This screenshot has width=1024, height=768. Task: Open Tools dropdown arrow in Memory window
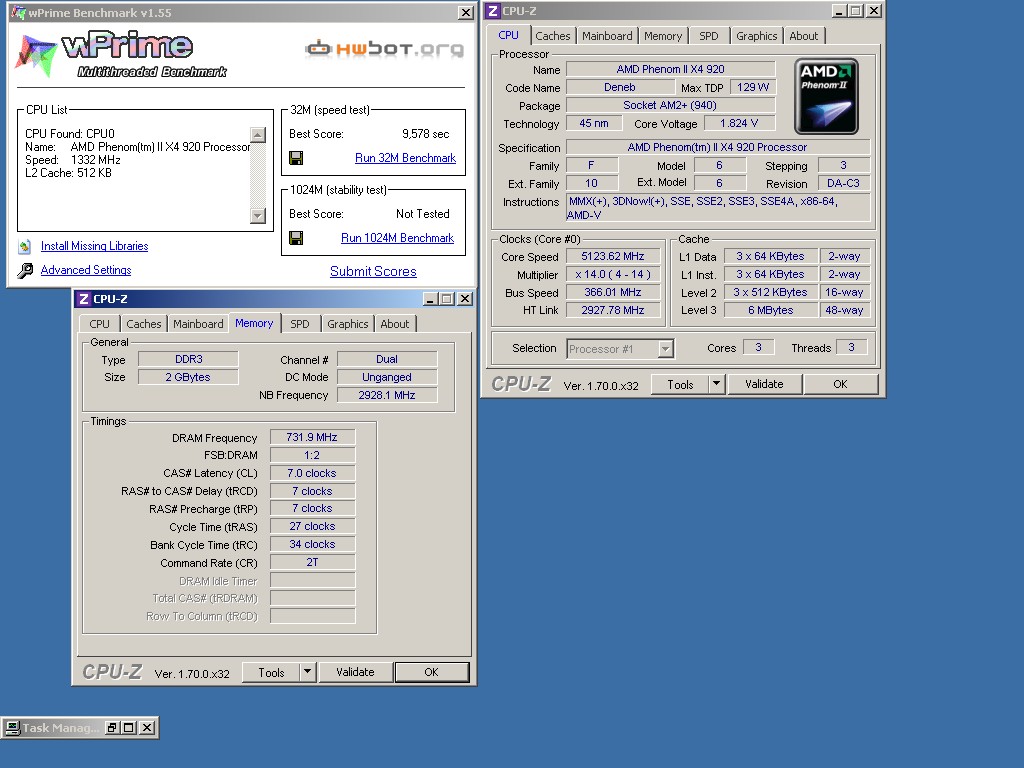pyautogui.click(x=307, y=672)
